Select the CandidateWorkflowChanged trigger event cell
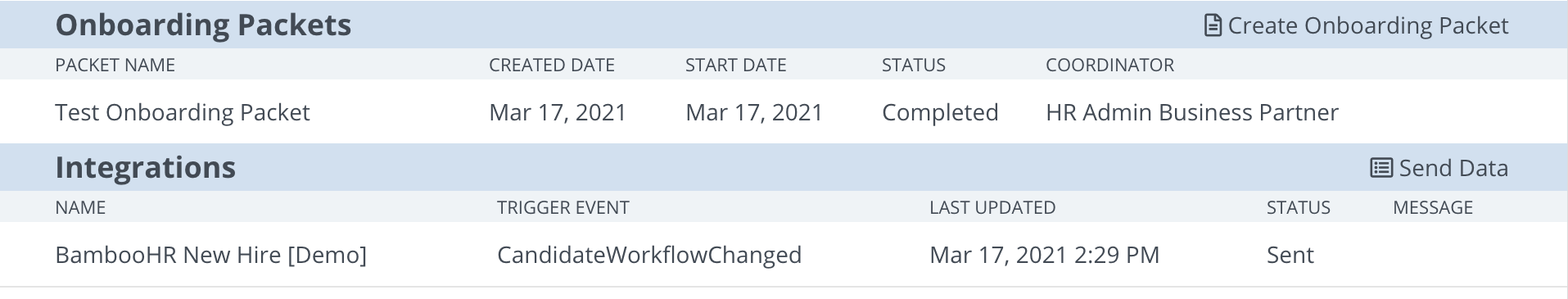The image size is (1568, 299). 649,255
